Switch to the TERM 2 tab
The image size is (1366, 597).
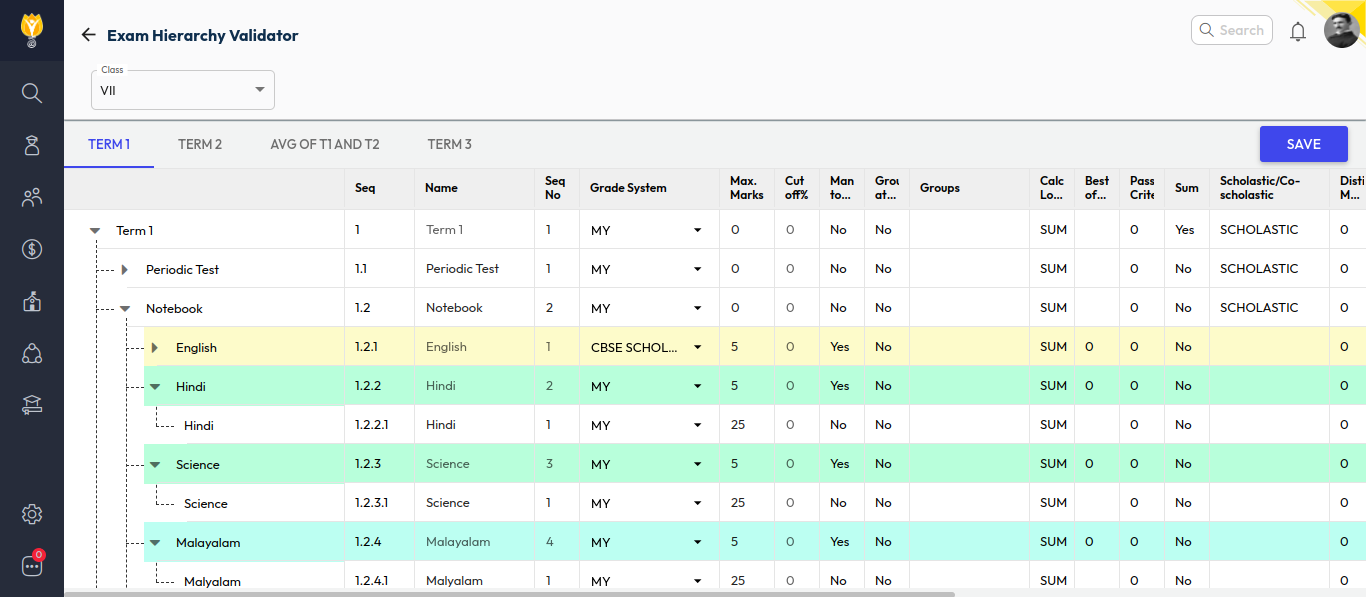click(200, 144)
